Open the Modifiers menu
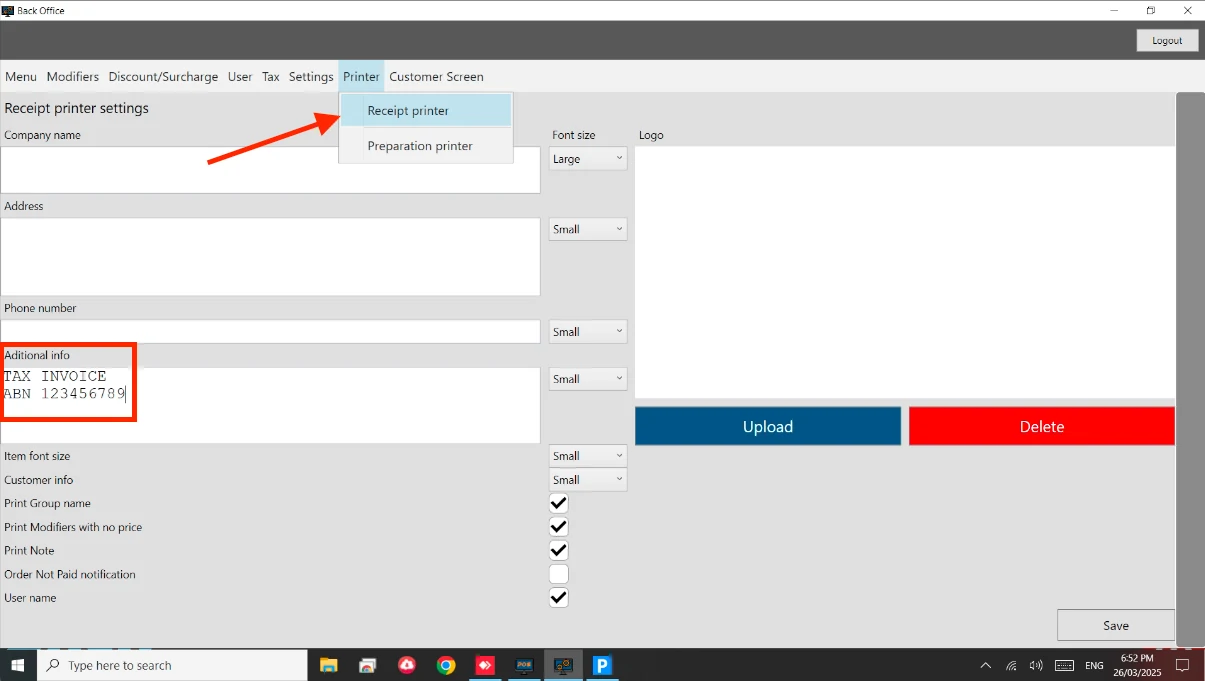Viewport: 1205px width, 681px height. tap(73, 76)
